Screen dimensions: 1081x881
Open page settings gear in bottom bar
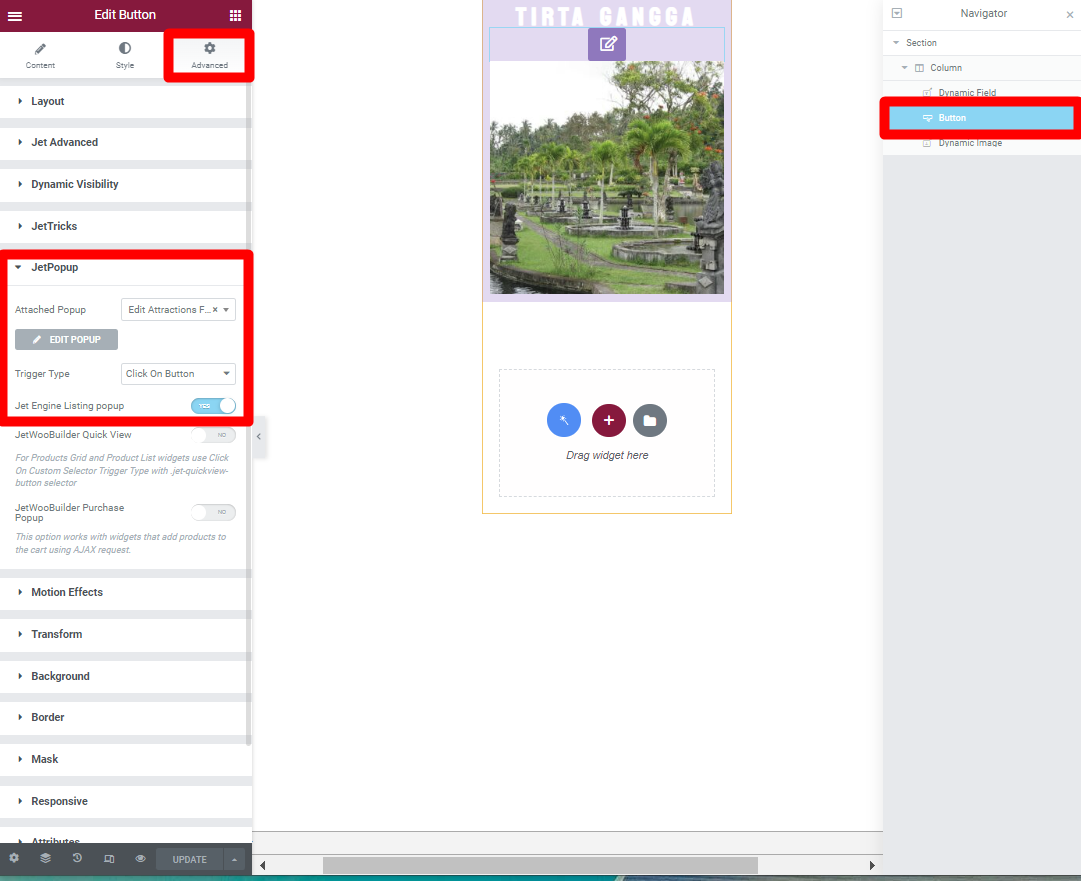pyautogui.click(x=14, y=859)
